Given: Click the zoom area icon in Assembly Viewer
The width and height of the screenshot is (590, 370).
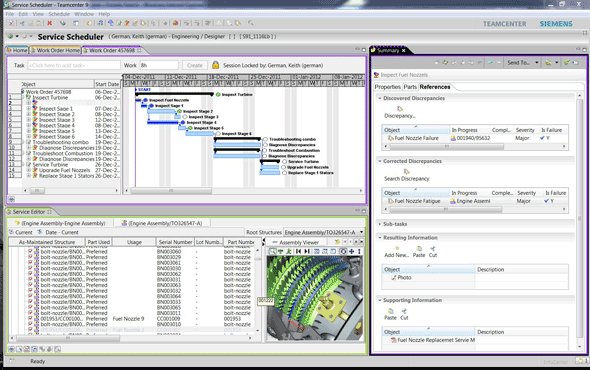Looking at the screenshot, I should coord(272,251).
